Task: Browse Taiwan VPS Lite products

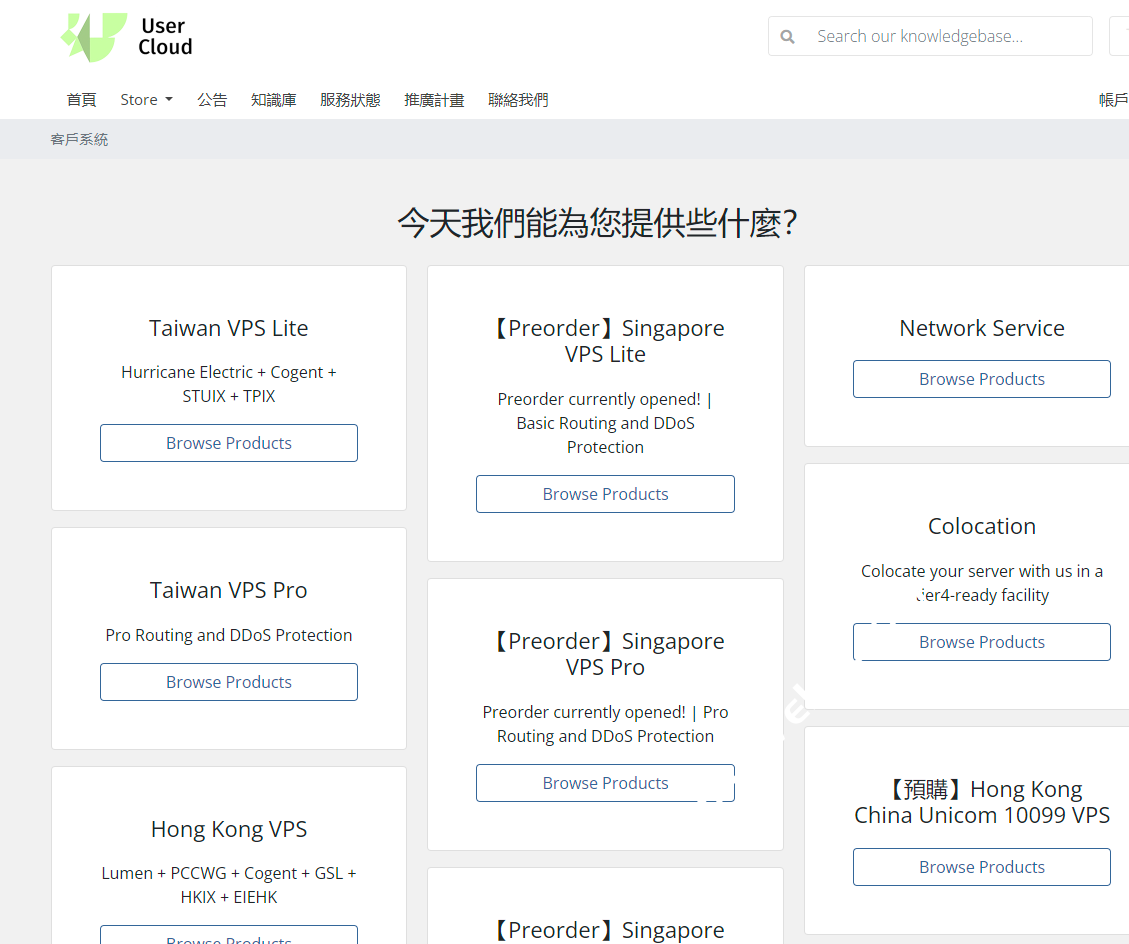Action: tap(228, 443)
